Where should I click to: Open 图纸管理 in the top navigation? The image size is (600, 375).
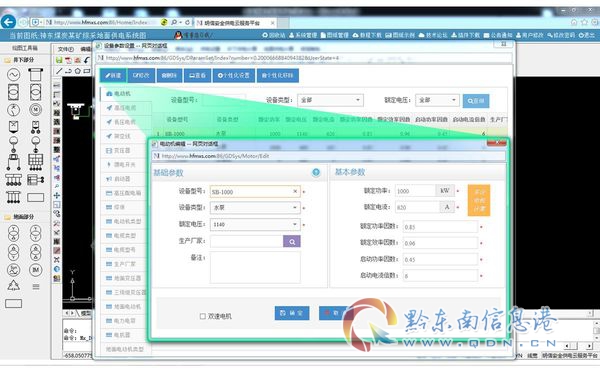(334, 35)
